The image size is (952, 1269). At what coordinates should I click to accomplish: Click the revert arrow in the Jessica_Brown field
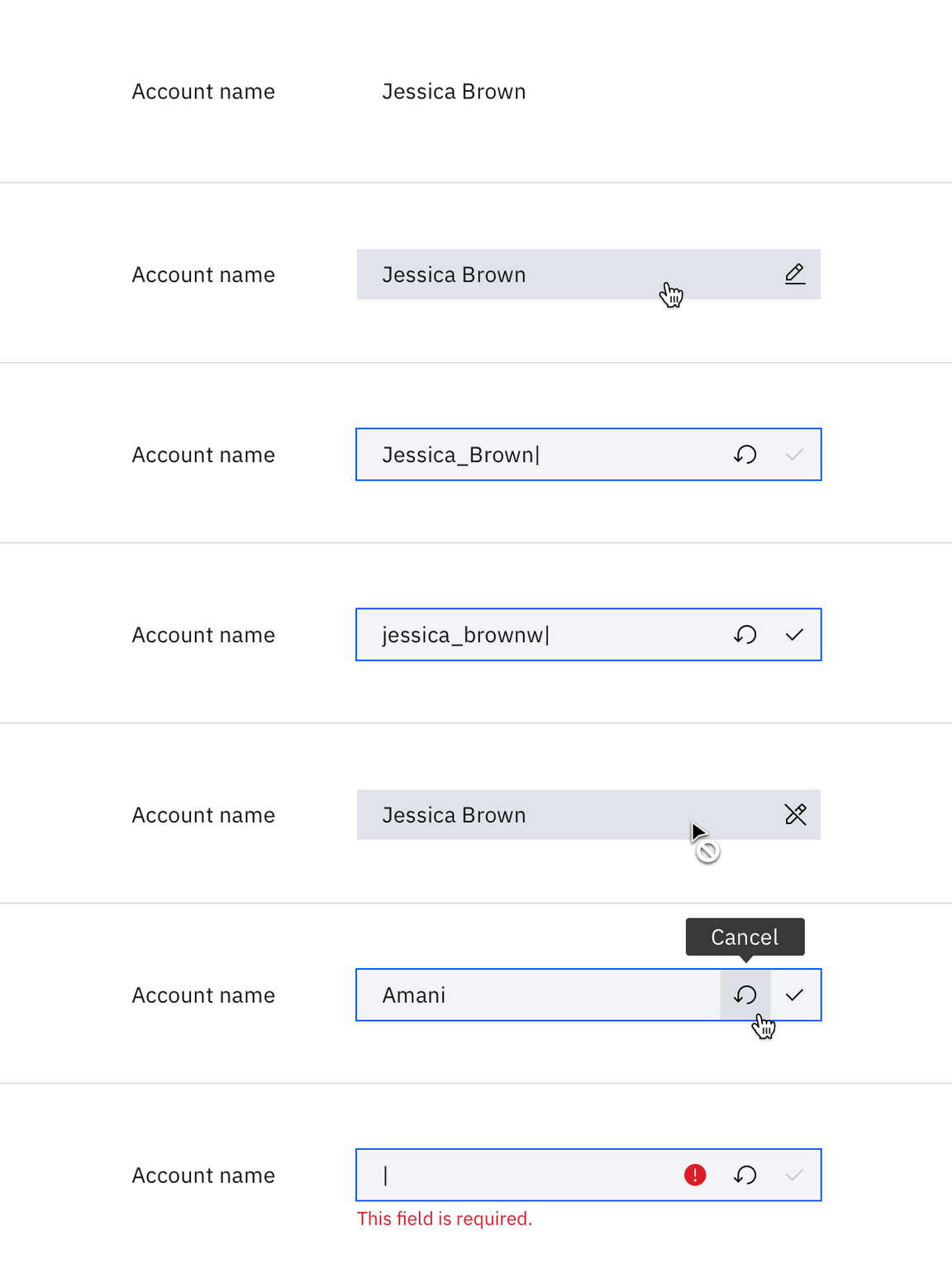point(745,455)
